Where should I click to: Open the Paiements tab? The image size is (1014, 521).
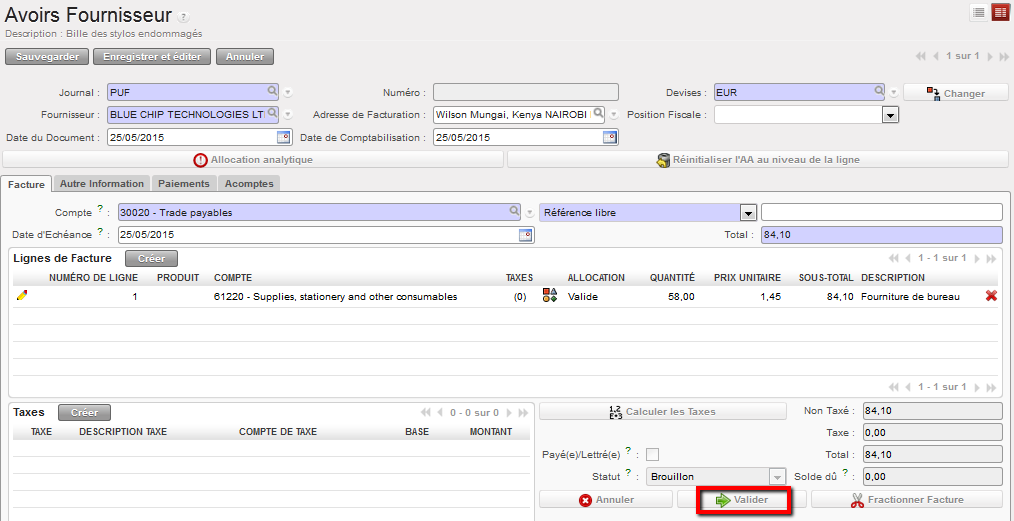click(184, 183)
